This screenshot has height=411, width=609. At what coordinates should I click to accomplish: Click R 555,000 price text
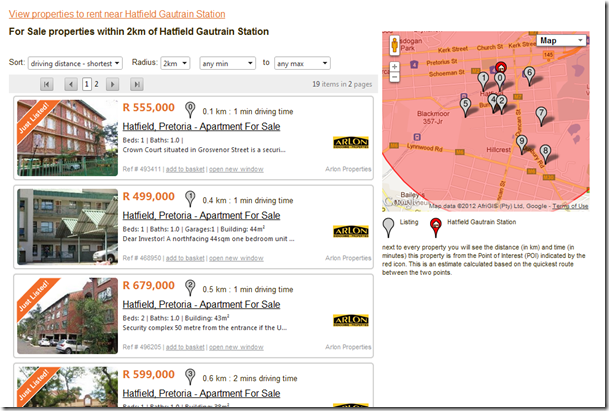tap(149, 108)
